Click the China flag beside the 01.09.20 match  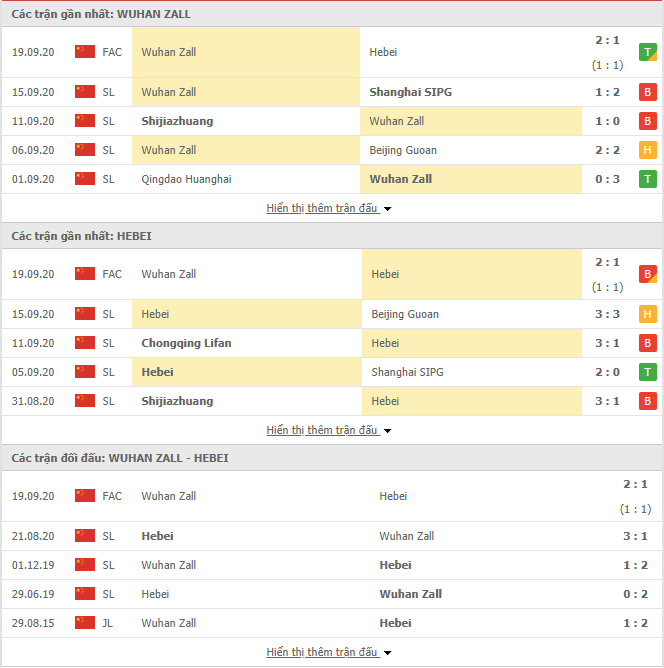click(x=85, y=179)
